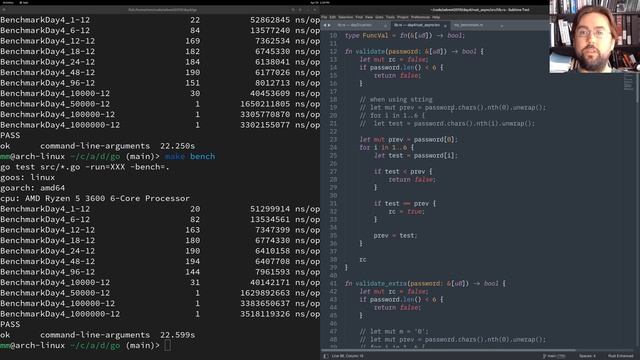Click the editor's vertical scrollbar
This screenshot has width=640, height=360.
(638, 88)
